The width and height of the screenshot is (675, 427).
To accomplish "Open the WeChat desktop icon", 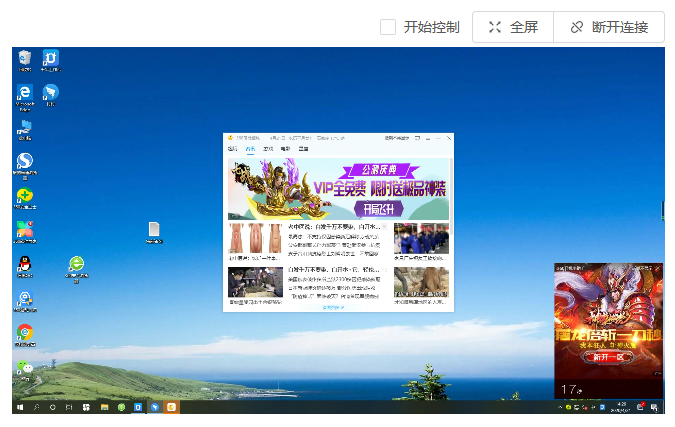I will [x=25, y=368].
